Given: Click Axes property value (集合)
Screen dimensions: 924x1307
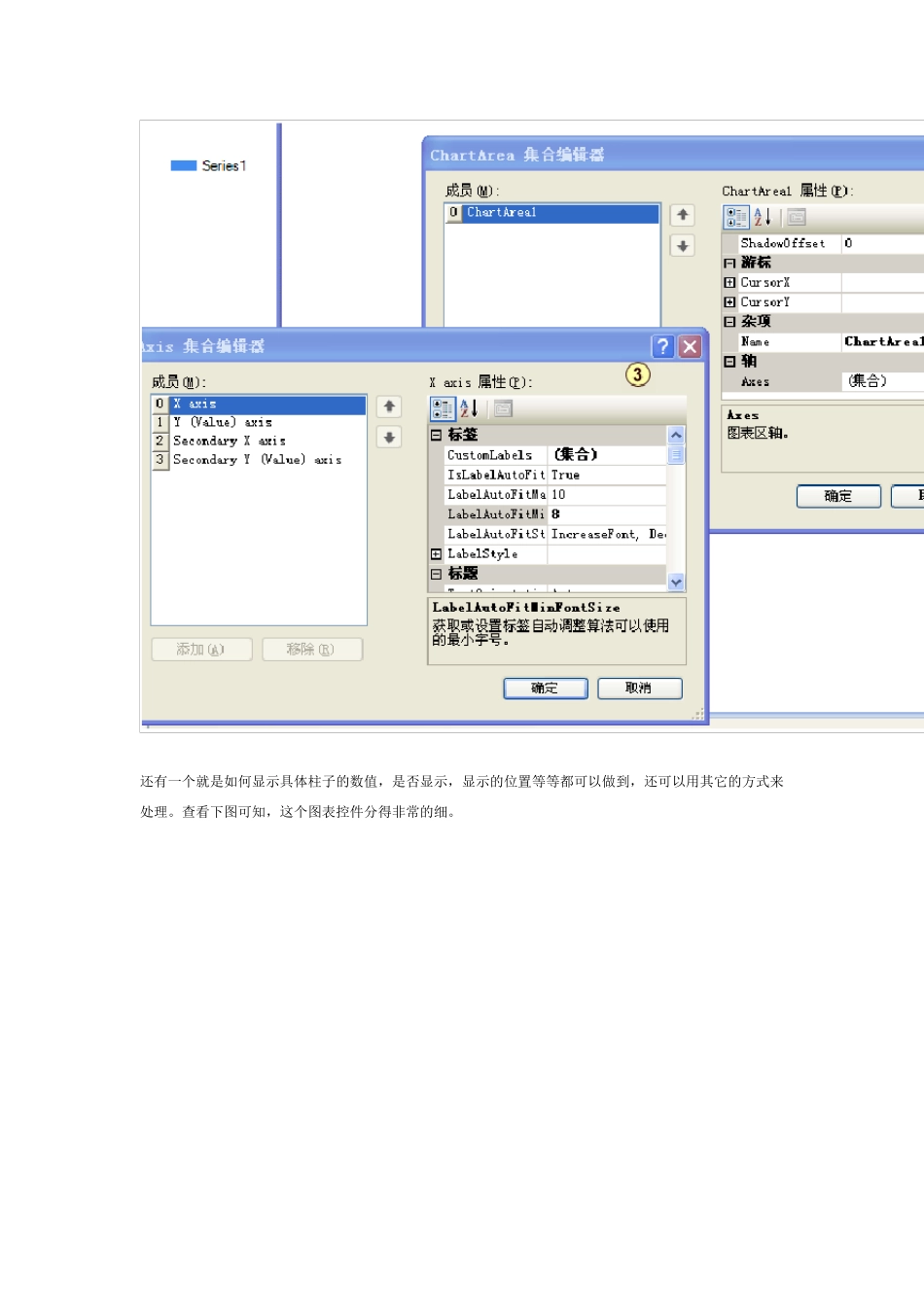Looking at the screenshot, I should point(882,381).
